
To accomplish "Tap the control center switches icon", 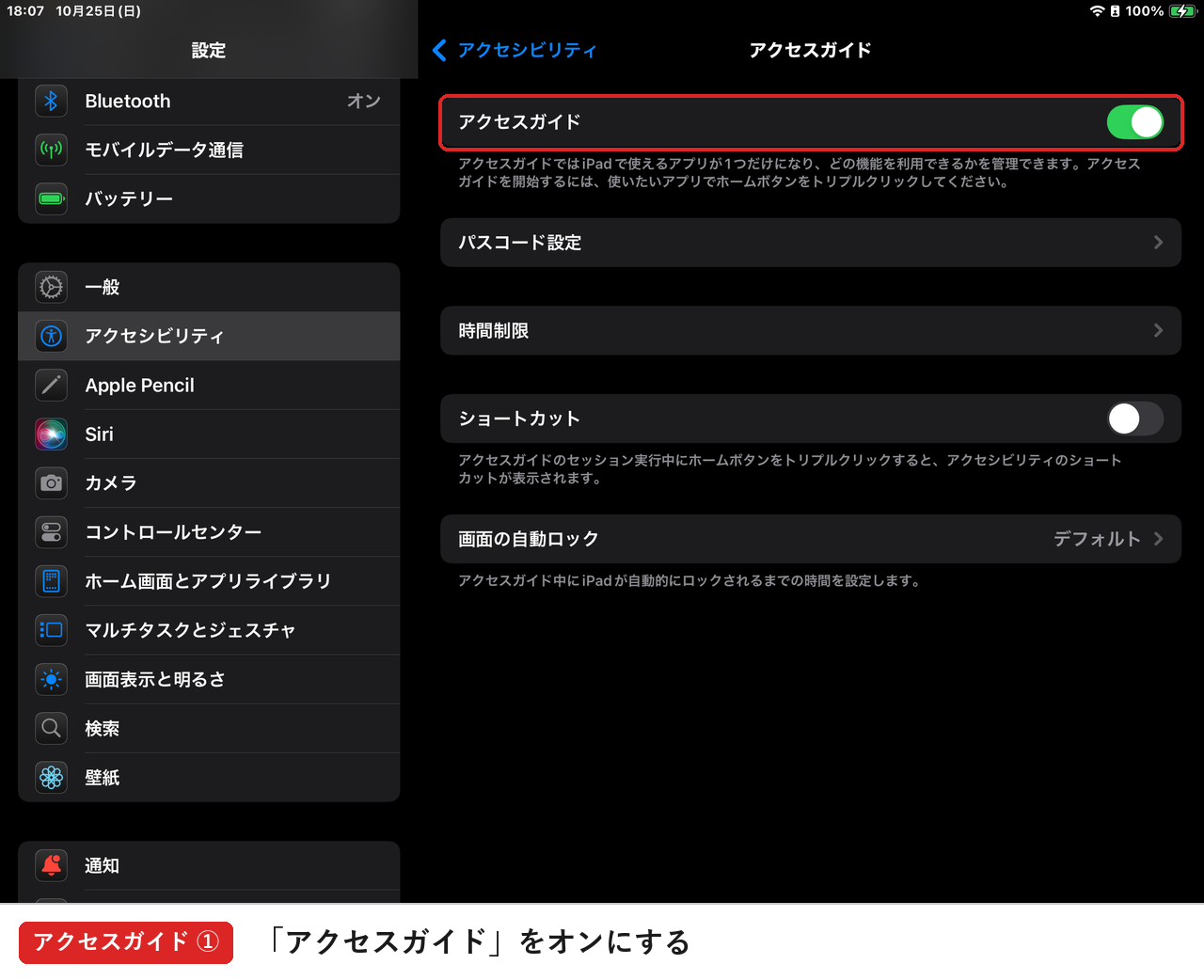I will coord(52,531).
